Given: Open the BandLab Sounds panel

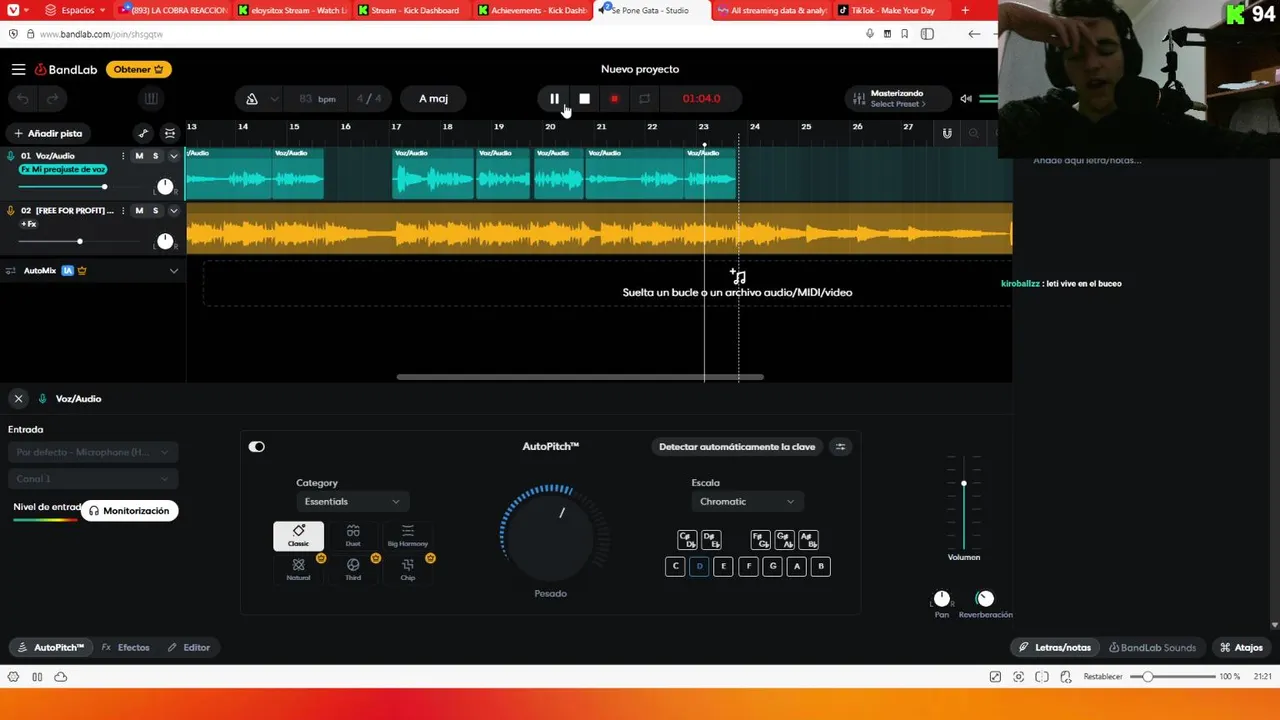Looking at the screenshot, I should click(1152, 648).
